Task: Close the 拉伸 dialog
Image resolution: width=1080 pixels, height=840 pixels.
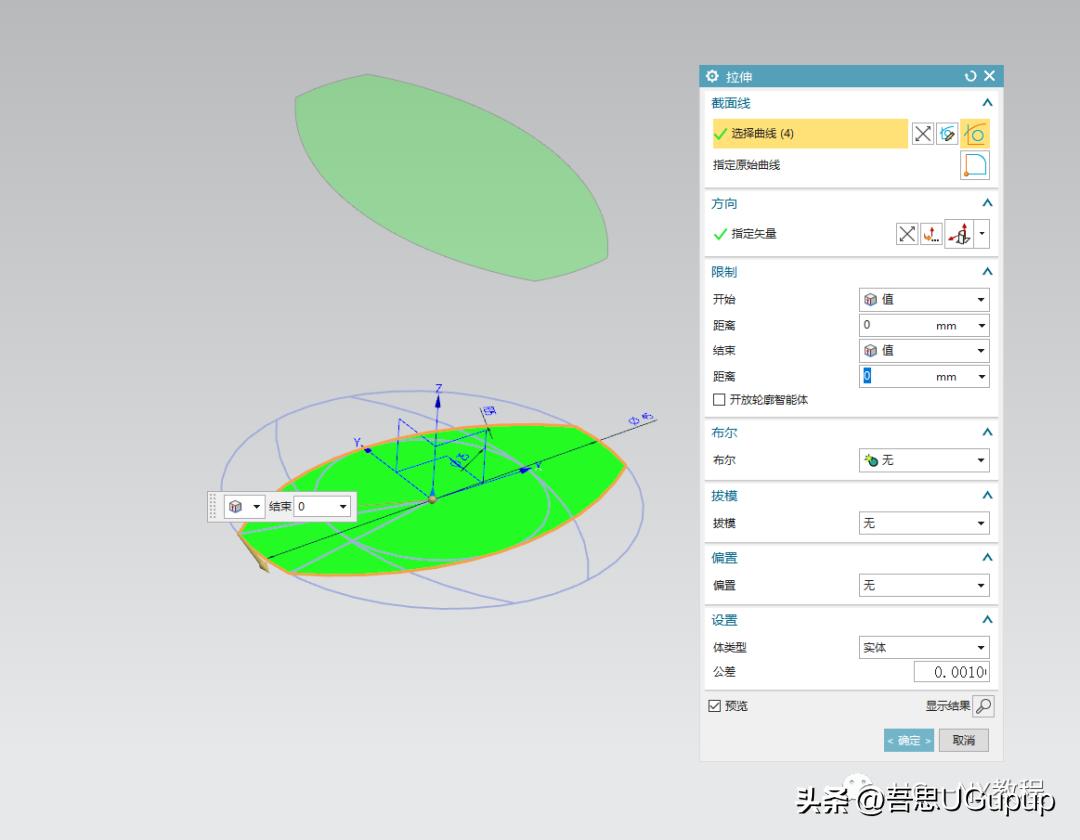Action: pos(989,76)
